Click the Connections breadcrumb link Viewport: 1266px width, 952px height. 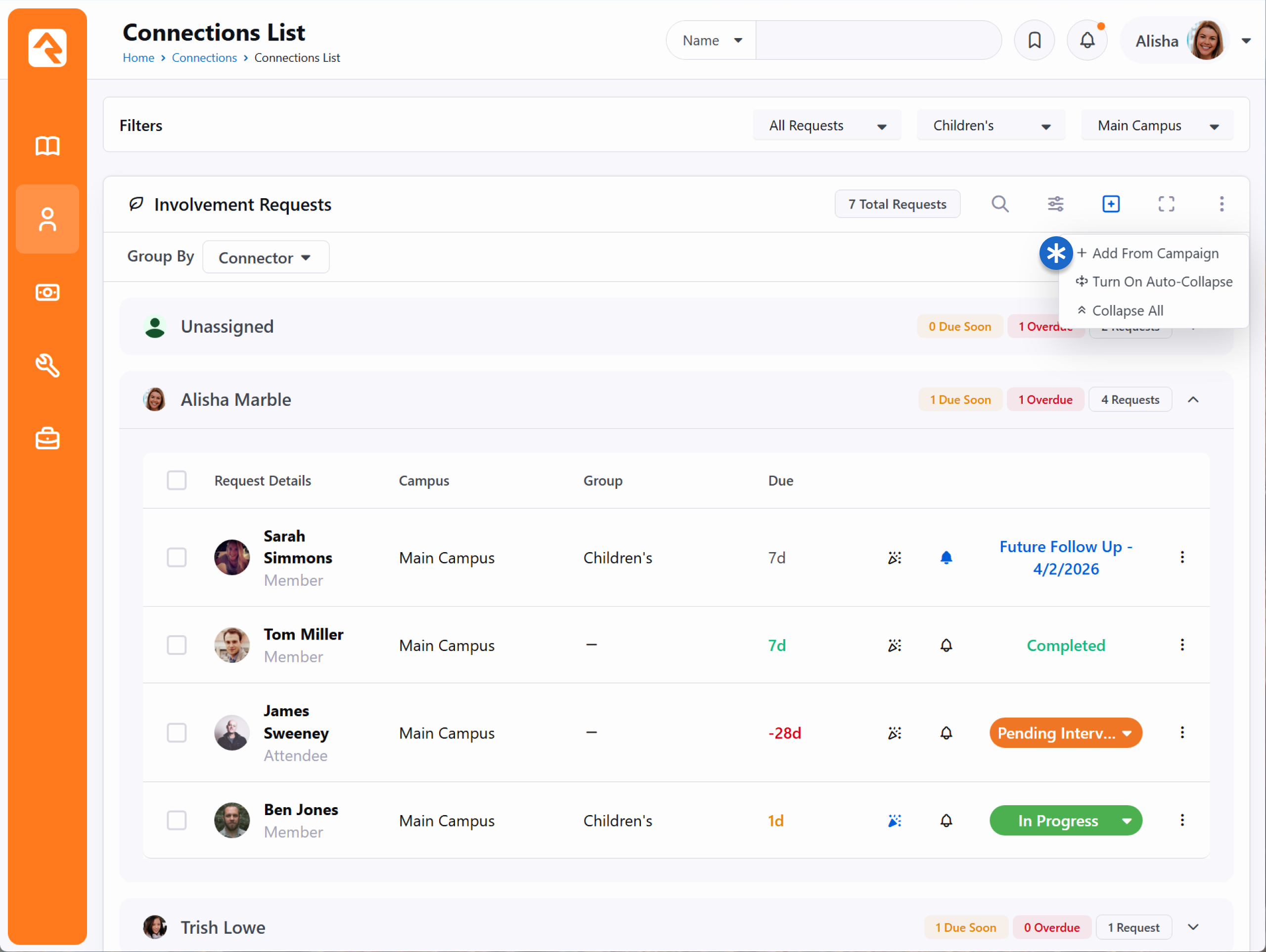tap(204, 58)
